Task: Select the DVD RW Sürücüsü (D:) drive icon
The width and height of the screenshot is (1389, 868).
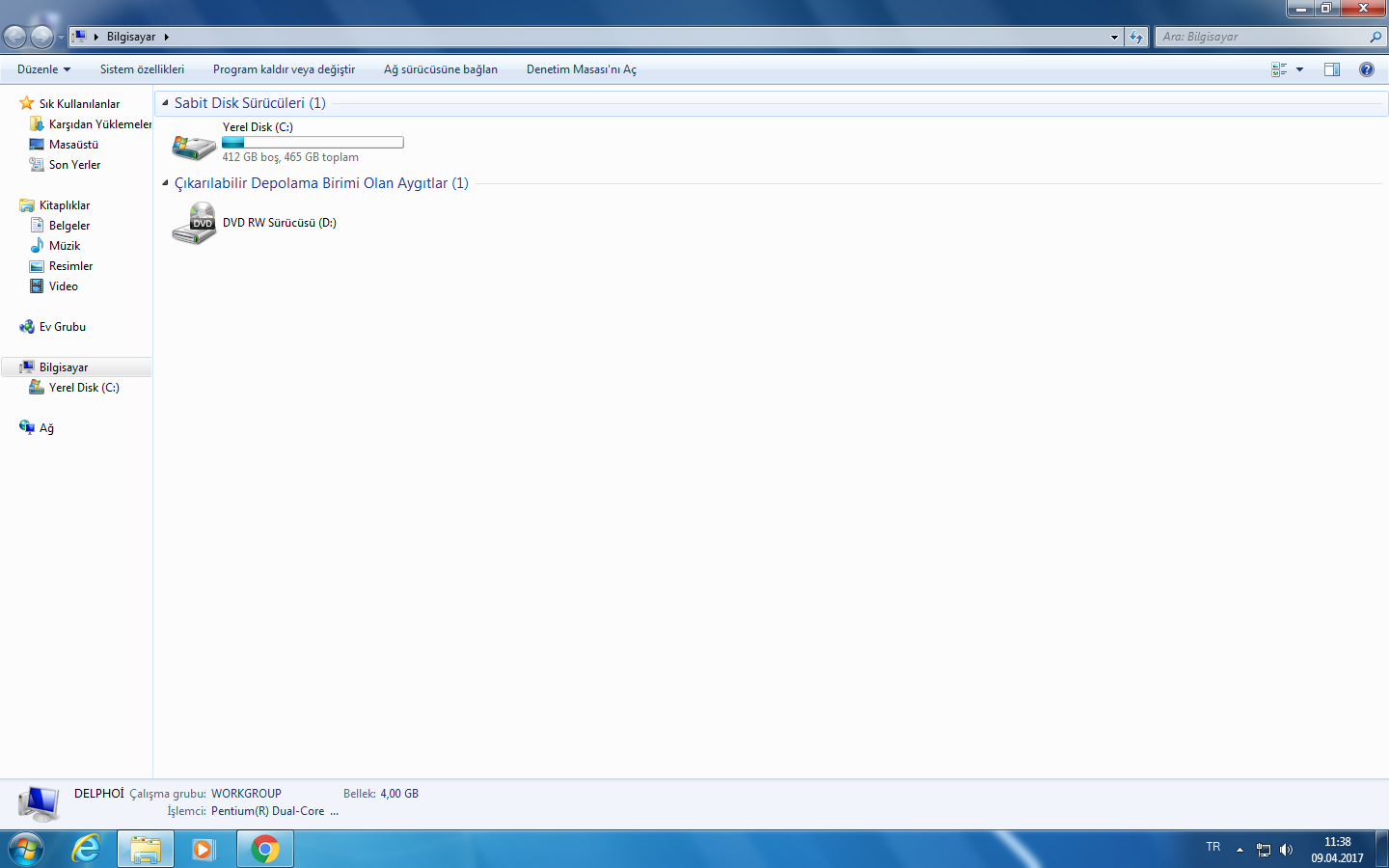Action: [194, 224]
